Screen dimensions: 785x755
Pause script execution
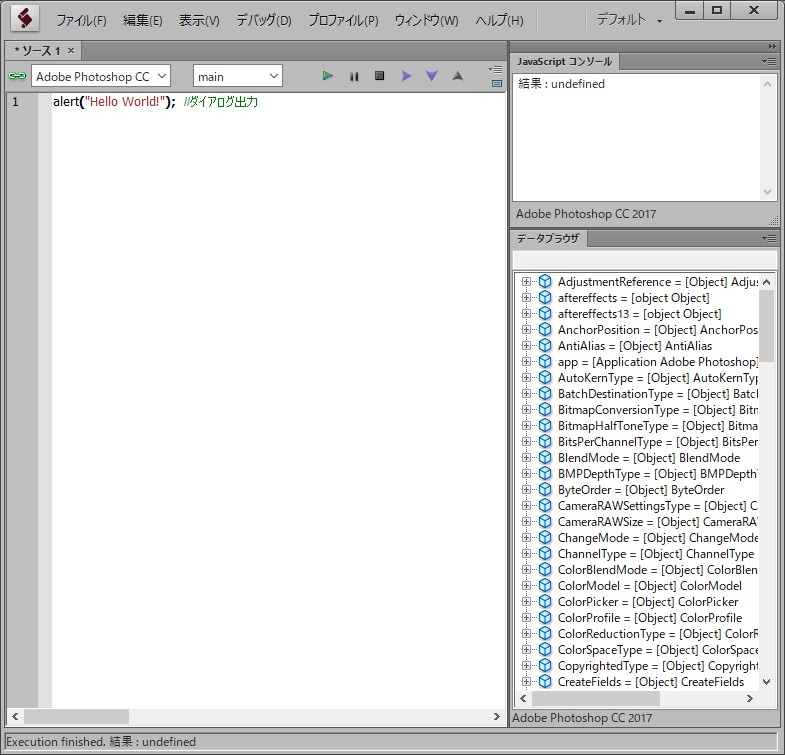(x=354, y=76)
